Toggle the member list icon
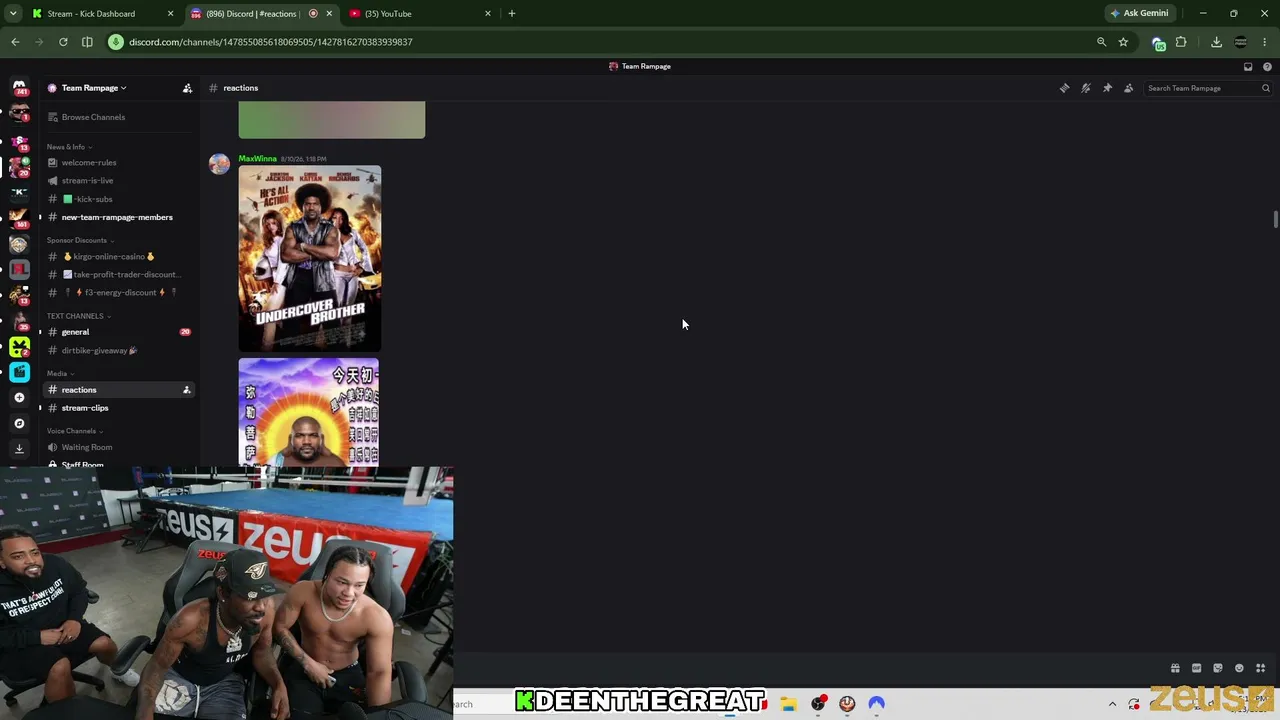The width and height of the screenshot is (1280, 720). coord(1129,88)
